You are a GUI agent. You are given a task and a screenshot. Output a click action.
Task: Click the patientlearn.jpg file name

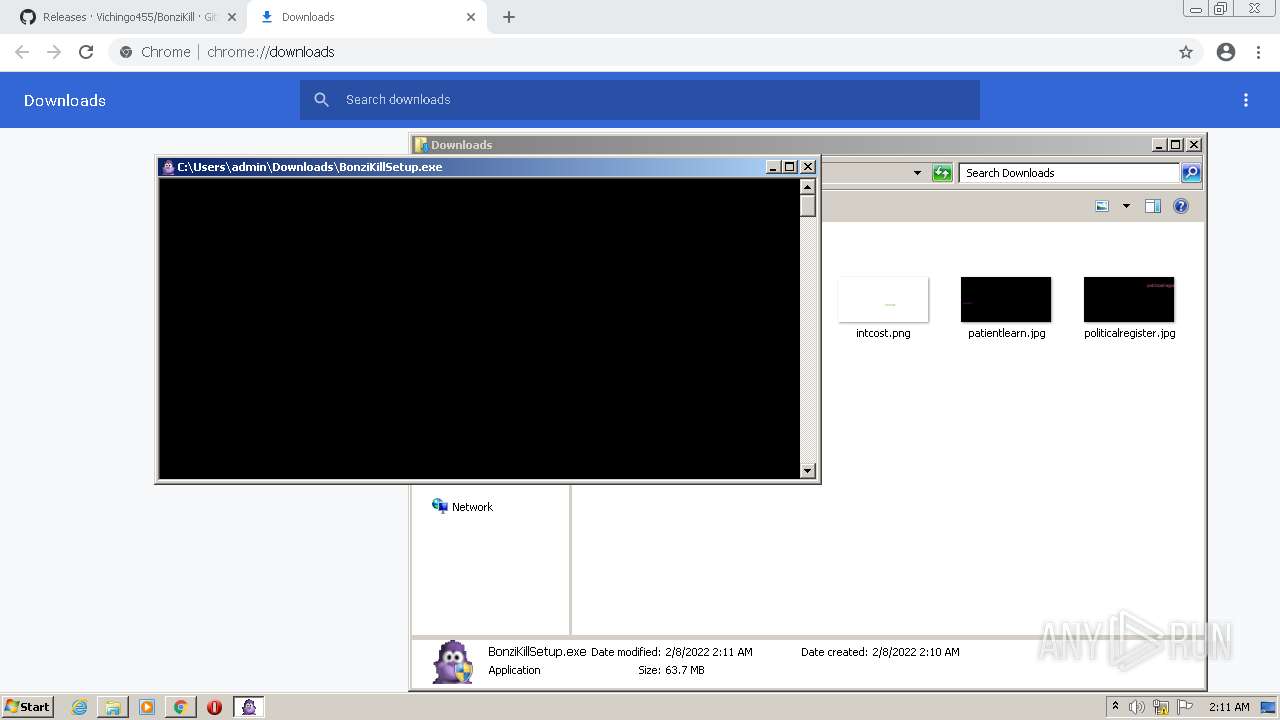click(x=1007, y=333)
